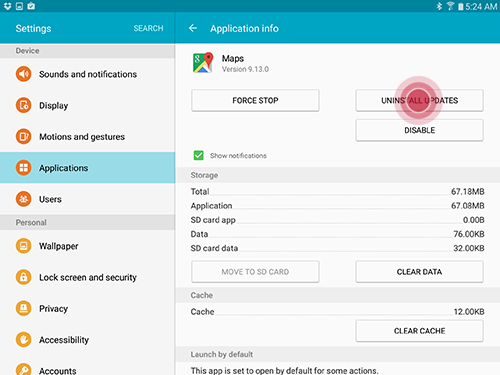Tap the checkmark bag notification icon in status bar
This screenshot has width=500, height=375.
[31, 6]
